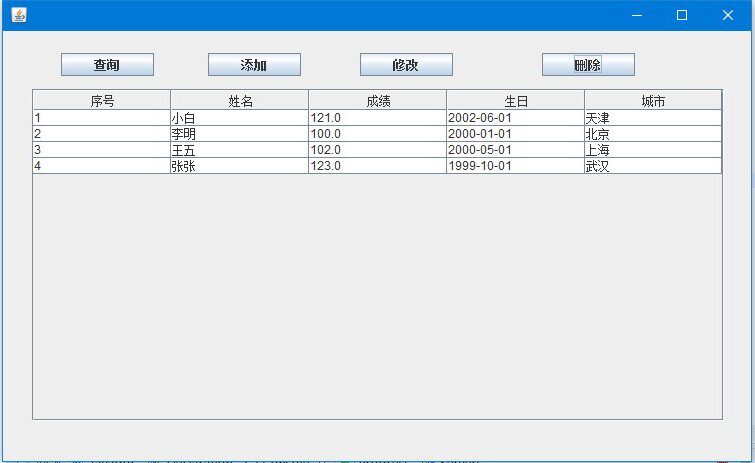
Task: Click the score cell 123.0
Action: [x=378, y=166]
